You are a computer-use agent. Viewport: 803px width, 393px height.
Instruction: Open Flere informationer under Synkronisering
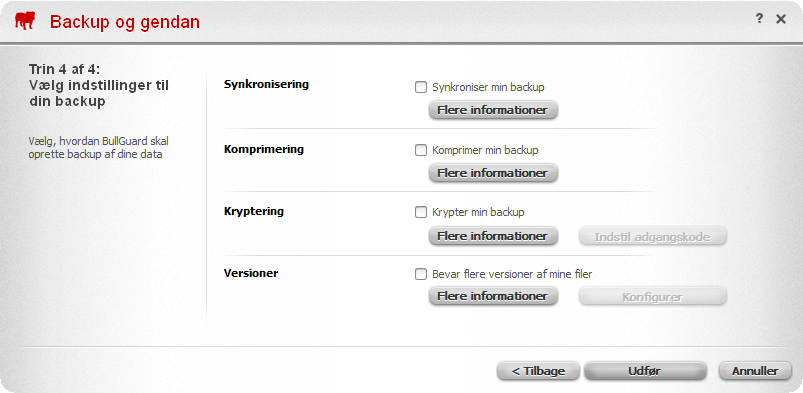tap(493, 110)
